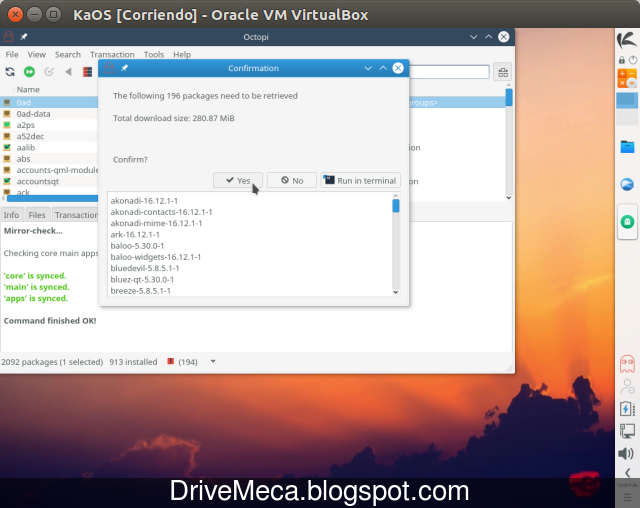The width and height of the screenshot is (640, 508).
Task: Open the Tools menu in Octopi
Action: tap(153, 54)
